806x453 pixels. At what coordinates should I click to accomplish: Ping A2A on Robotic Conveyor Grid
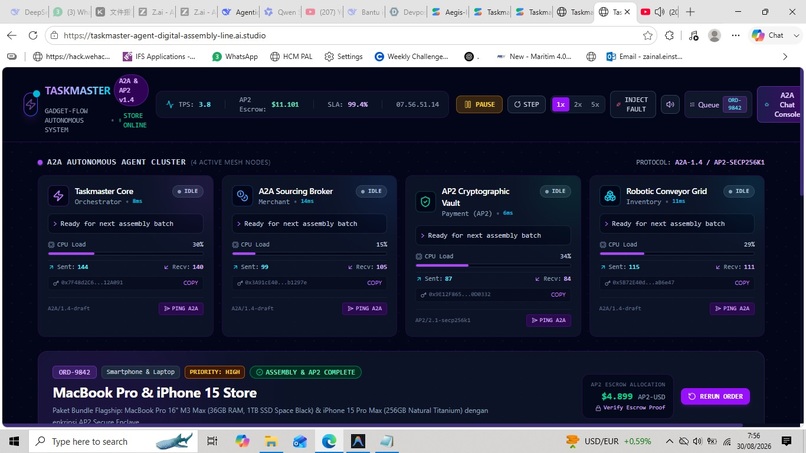[x=732, y=309]
